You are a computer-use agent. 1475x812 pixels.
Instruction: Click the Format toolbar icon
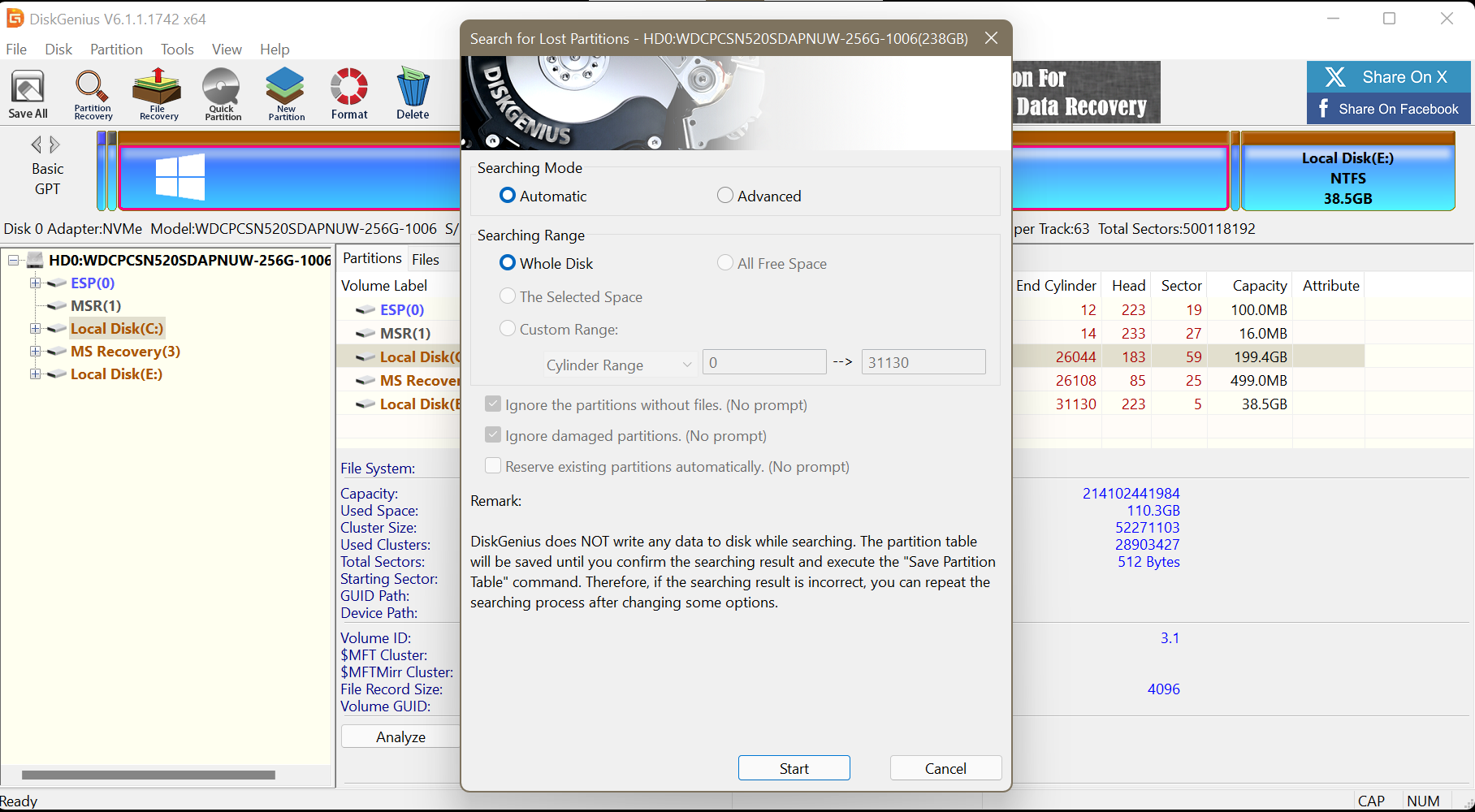click(349, 94)
